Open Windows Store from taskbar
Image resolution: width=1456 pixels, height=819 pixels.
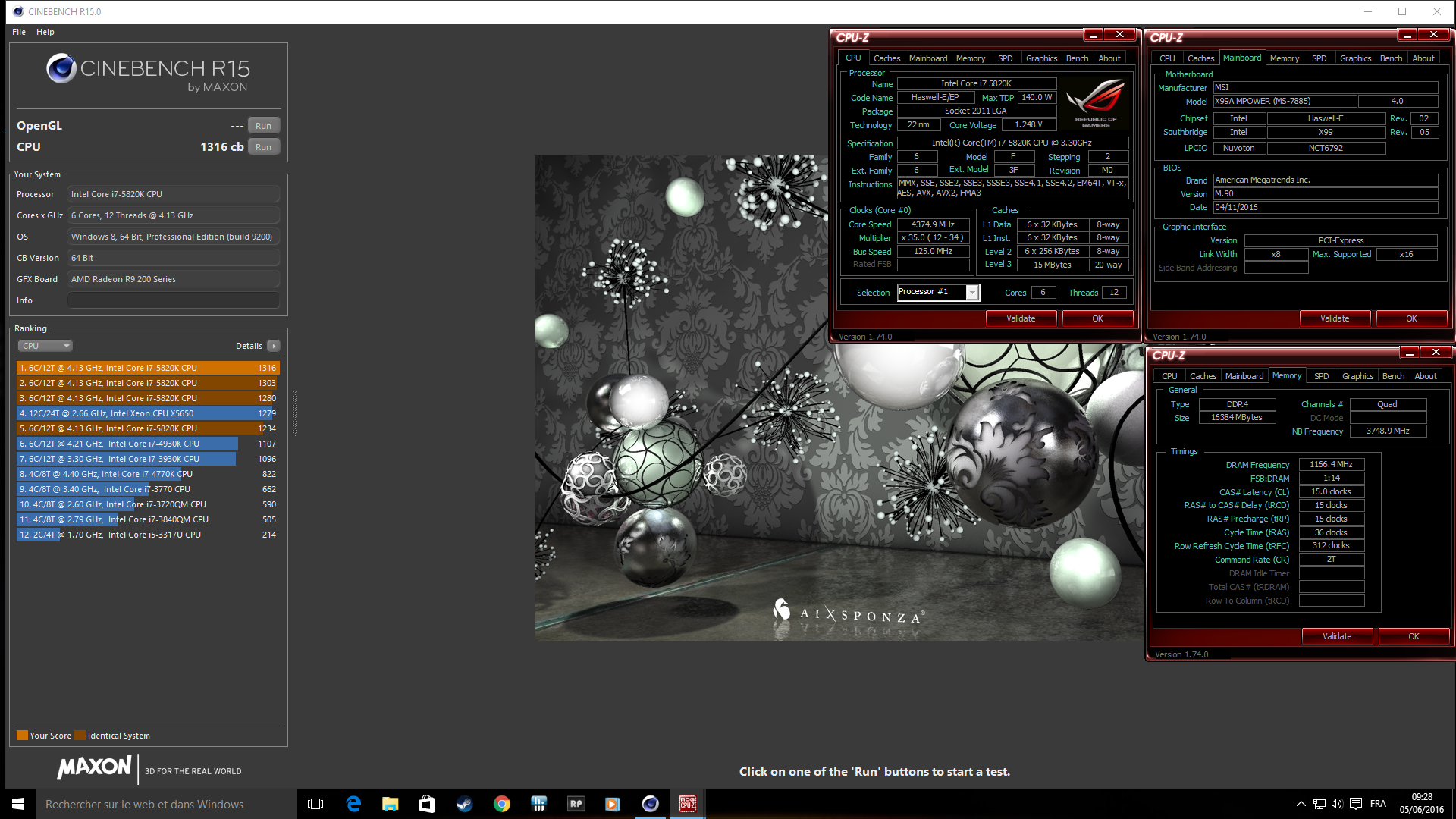428,804
